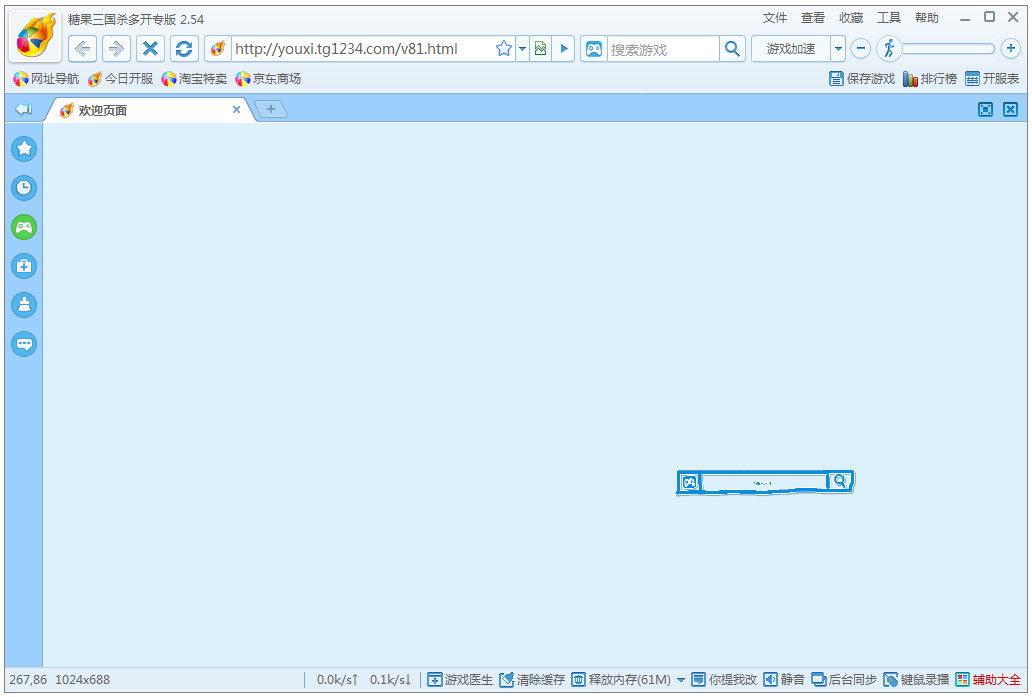Open the 工具 menu
The image size is (1032, 697).
click(889, 18)
